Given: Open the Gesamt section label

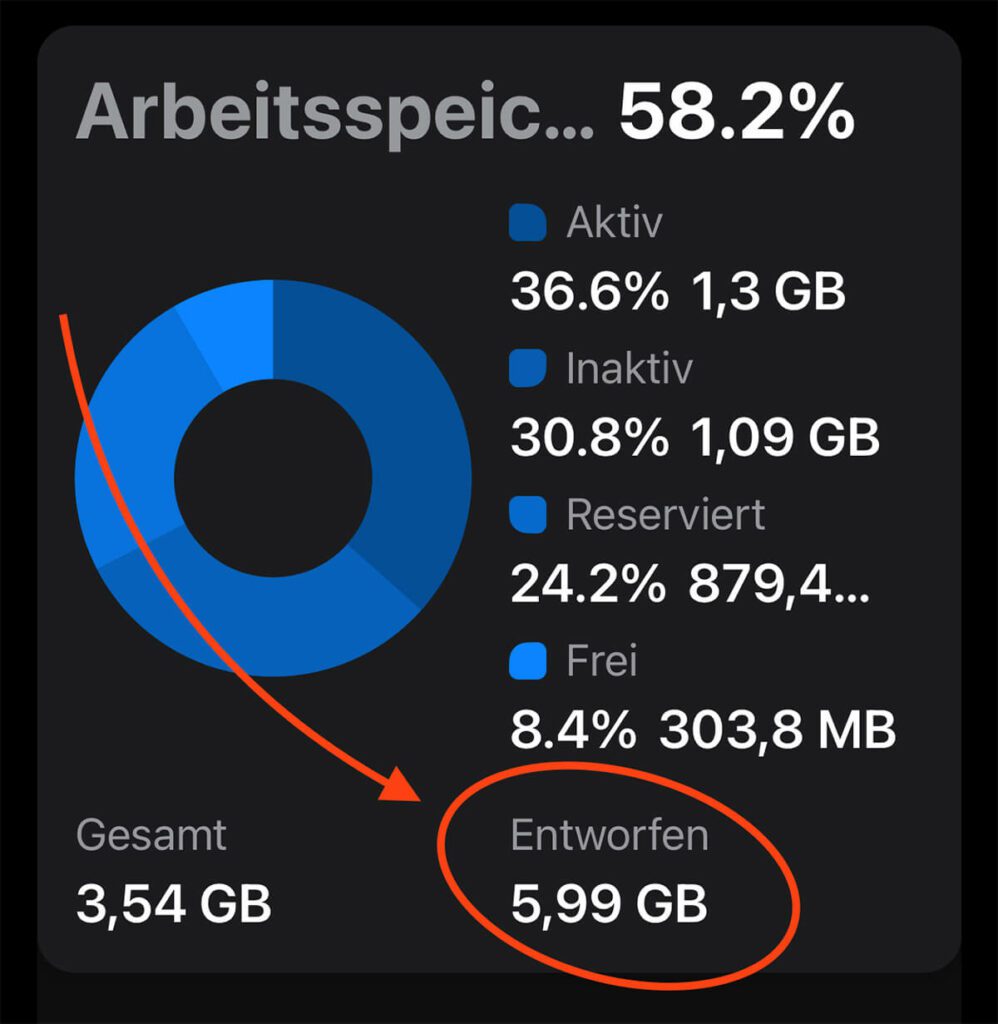Looking at the screenshot, I should click(x=152, y=832).
